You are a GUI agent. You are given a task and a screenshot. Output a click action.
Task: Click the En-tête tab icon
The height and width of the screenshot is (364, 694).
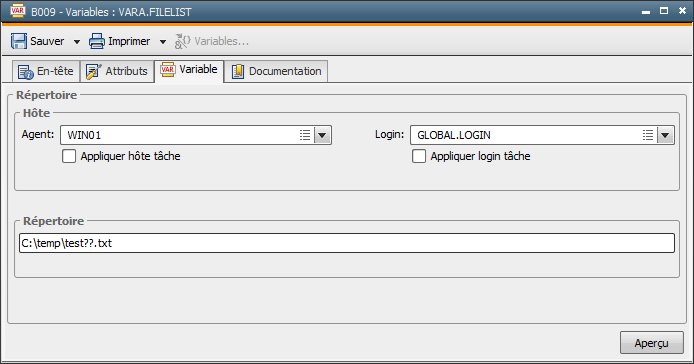coord(26,71)
